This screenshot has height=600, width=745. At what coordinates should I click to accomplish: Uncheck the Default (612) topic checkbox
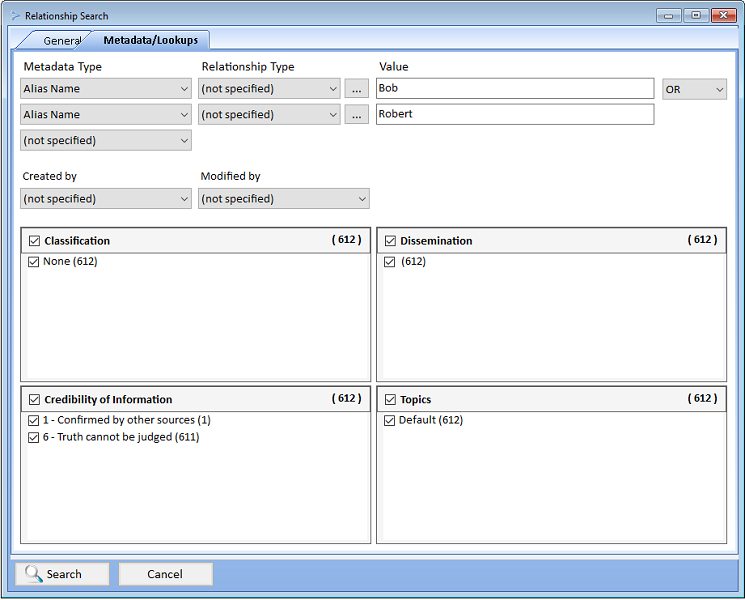390,420
